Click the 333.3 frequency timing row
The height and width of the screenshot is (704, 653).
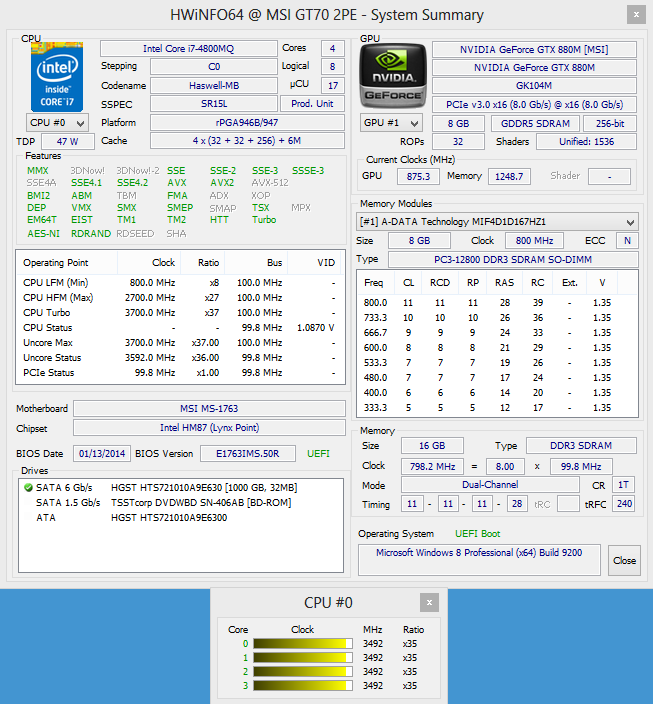point(497,408)
